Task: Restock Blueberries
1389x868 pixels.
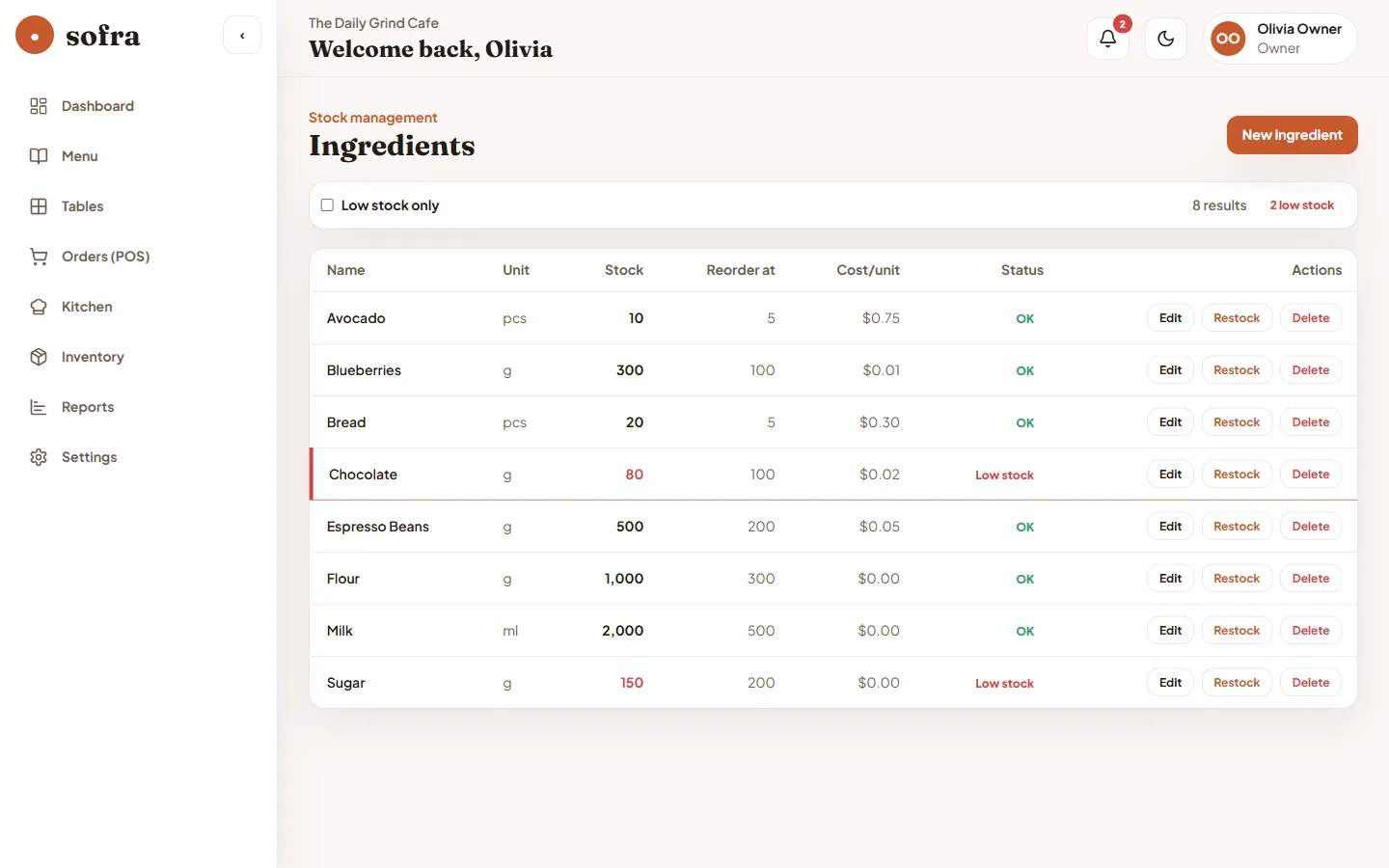Action: 1237,370
